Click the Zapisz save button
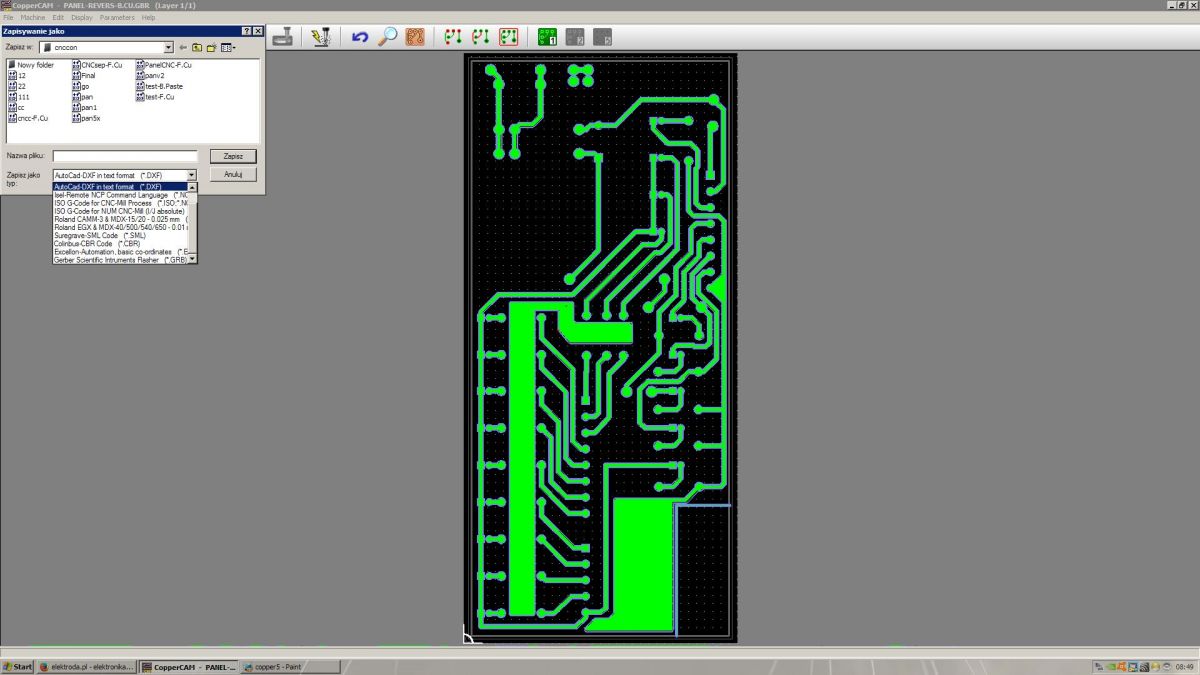Viewport: 1200px width, 675px height. point(233,156)
